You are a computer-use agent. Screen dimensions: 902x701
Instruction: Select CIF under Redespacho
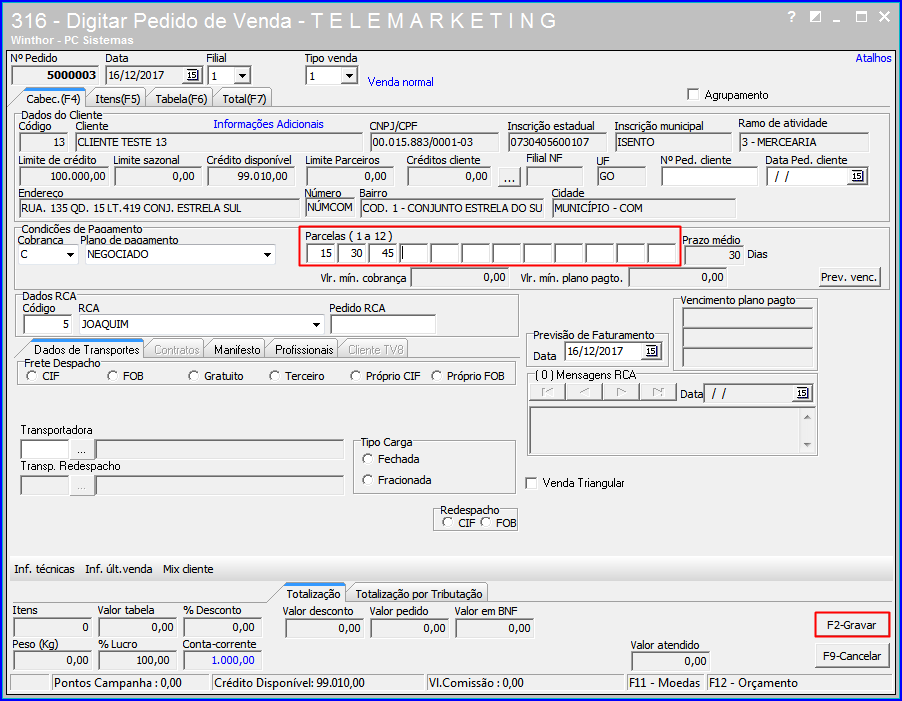point(448,522)
